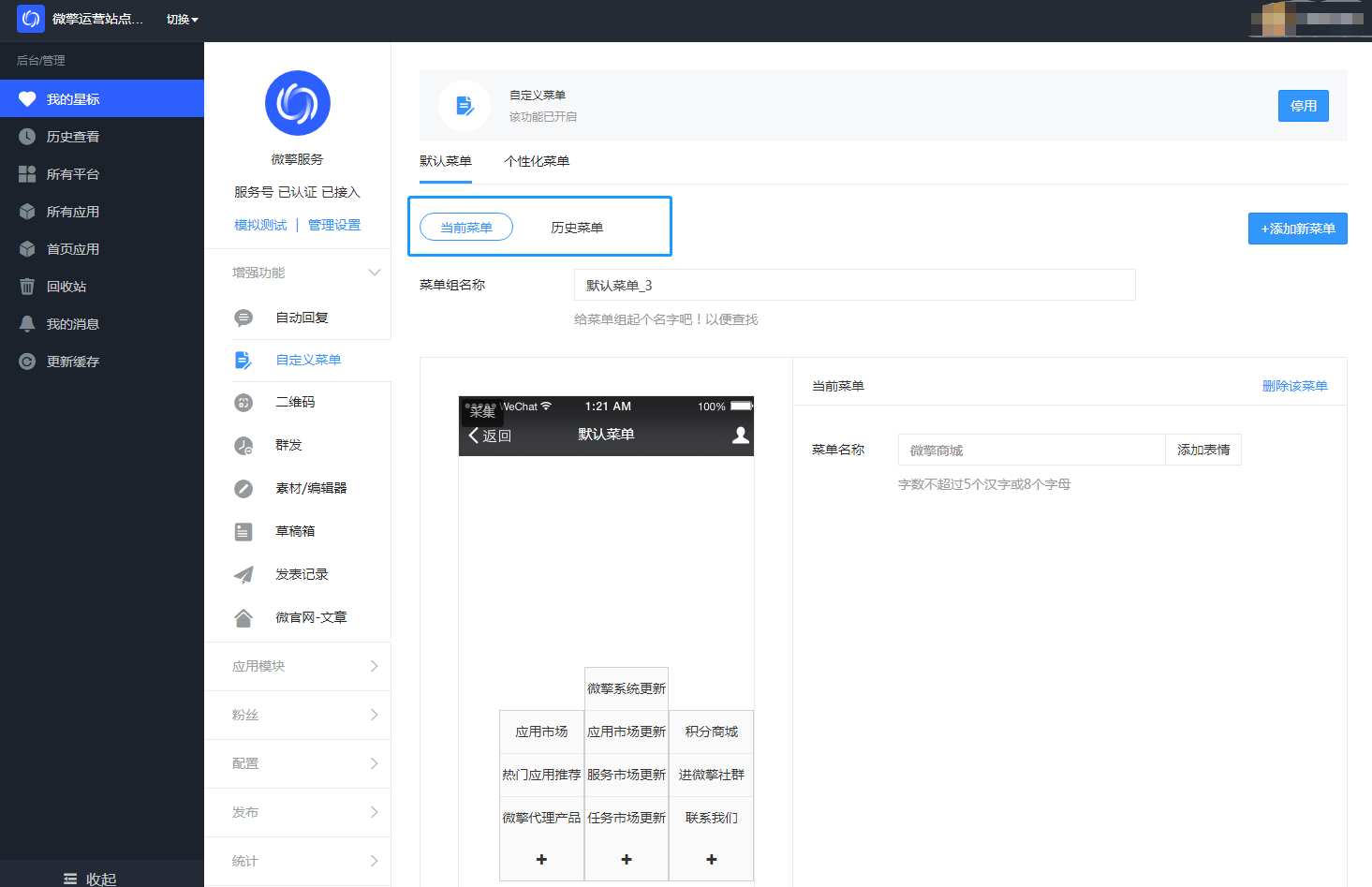Click the QR icon for 二维码

(243, 403)
